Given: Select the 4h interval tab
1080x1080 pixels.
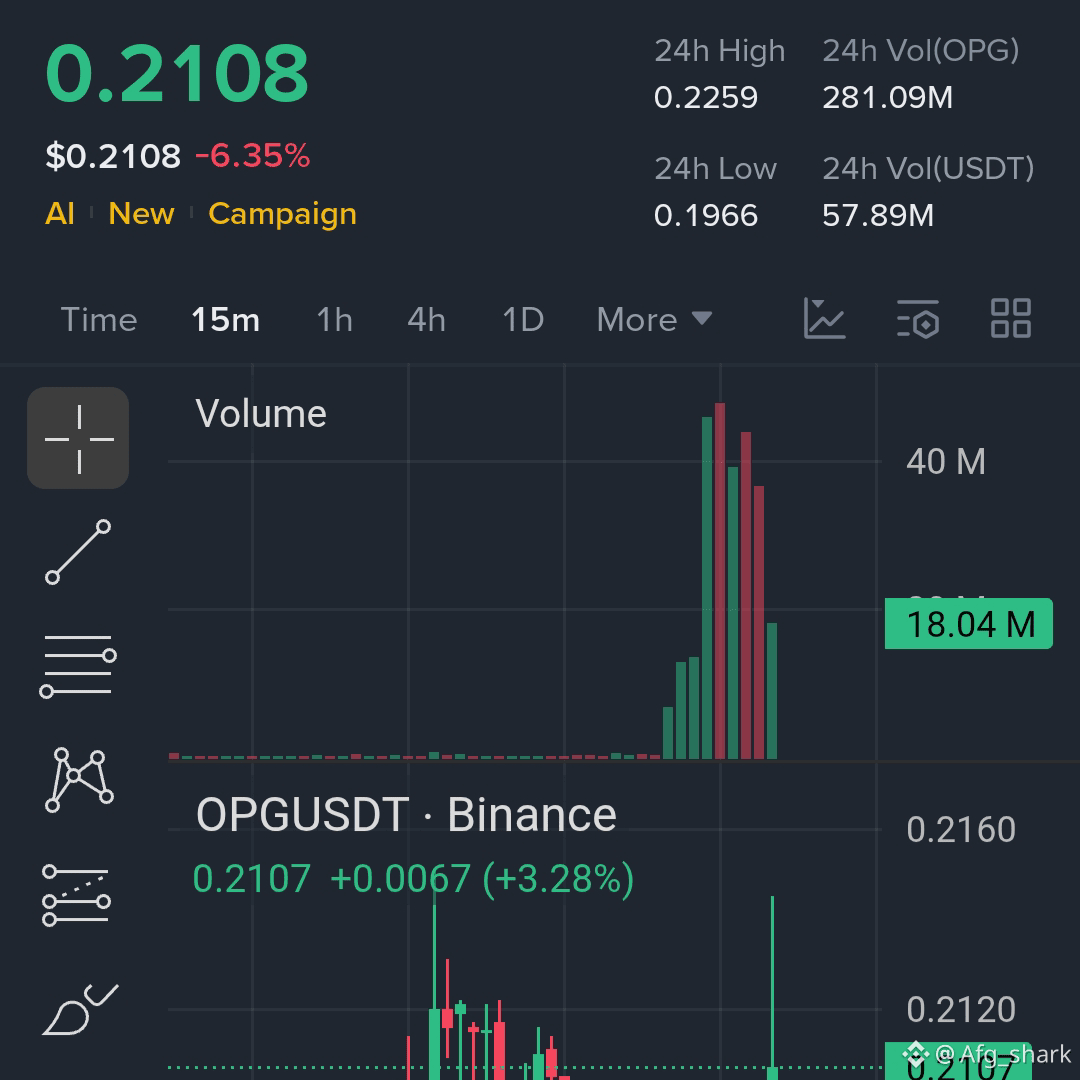Looking at the screenshot, I should tap(426, 320).
